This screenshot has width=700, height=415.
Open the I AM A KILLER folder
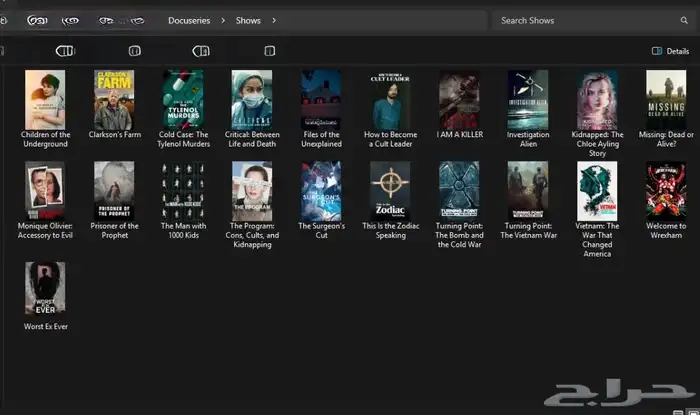459,104
